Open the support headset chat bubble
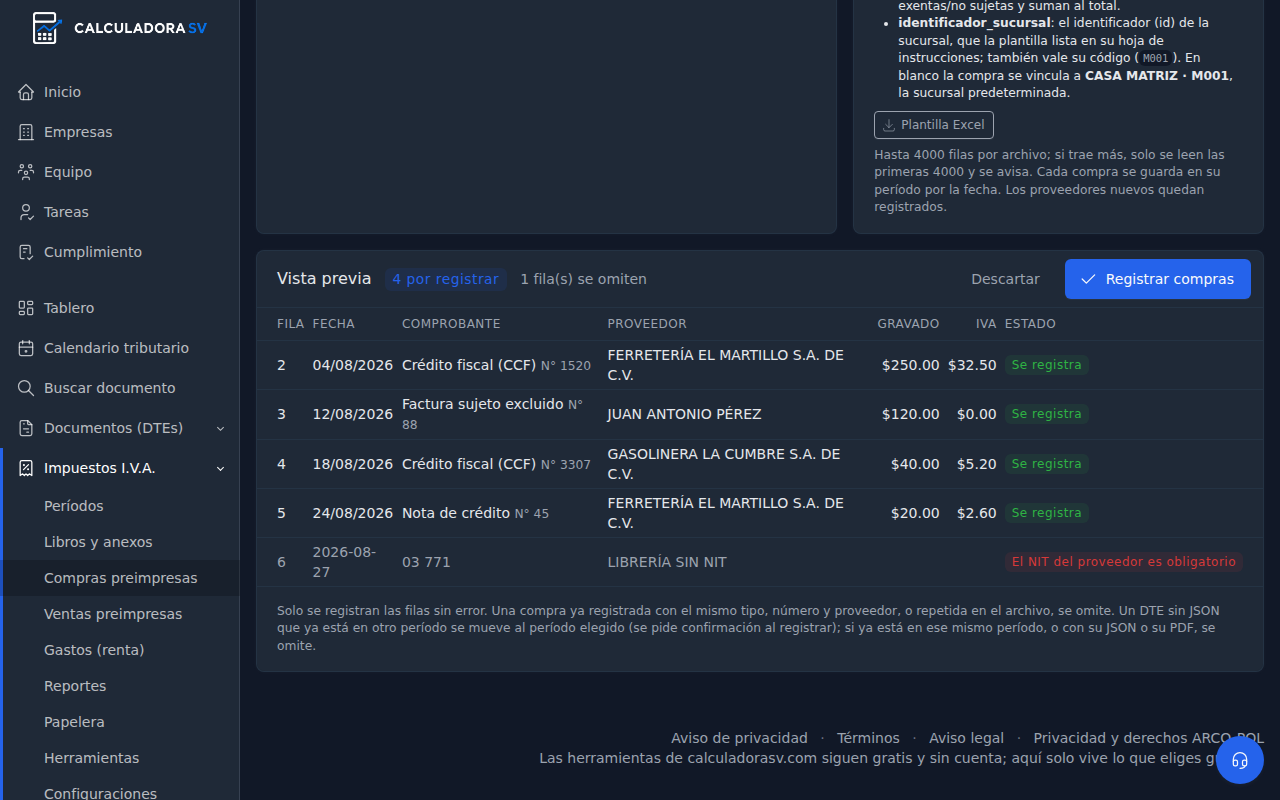Viewport: 1280px width, 800px height. [x=1240, y=760]
